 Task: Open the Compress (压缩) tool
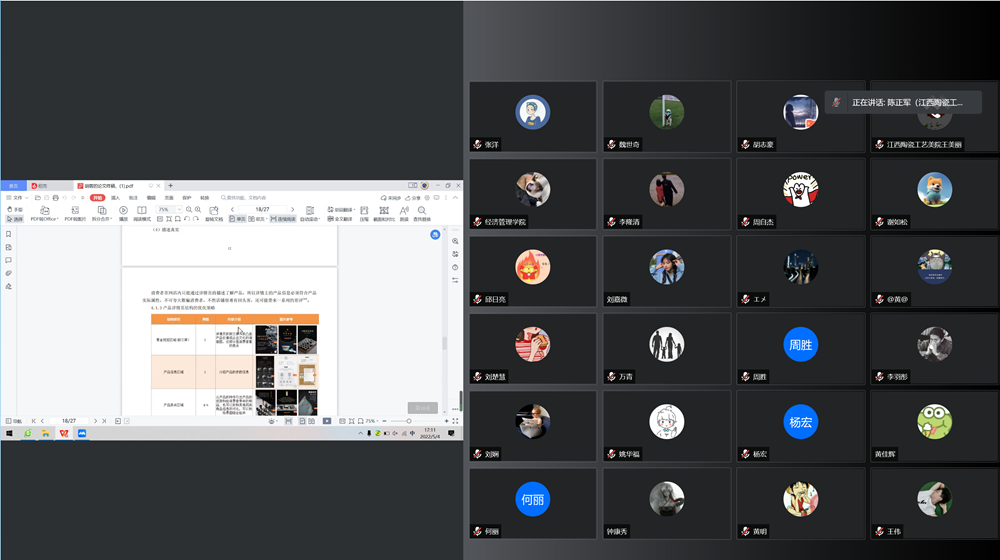364,214
